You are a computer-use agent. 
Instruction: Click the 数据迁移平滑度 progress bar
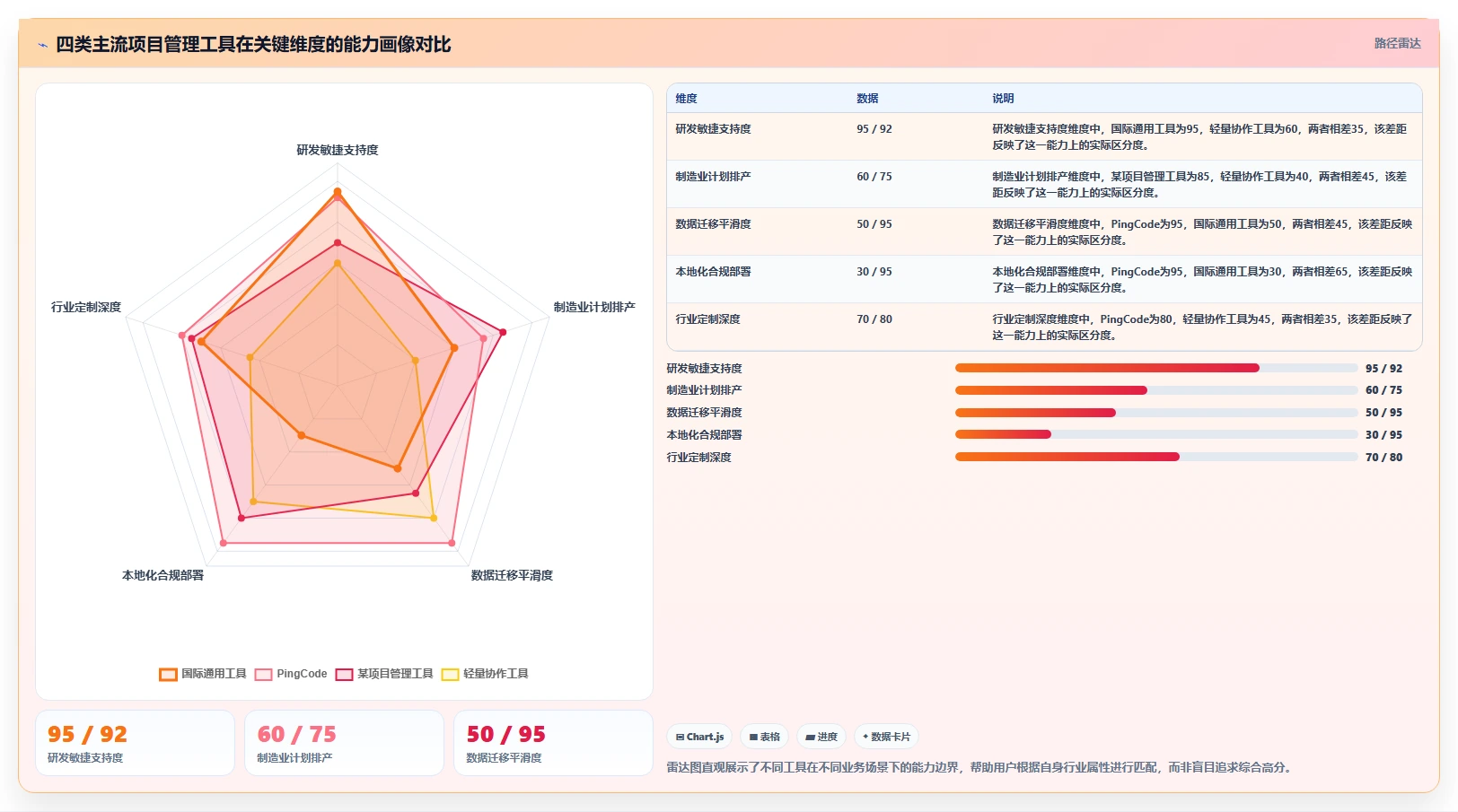[1156, 413]
